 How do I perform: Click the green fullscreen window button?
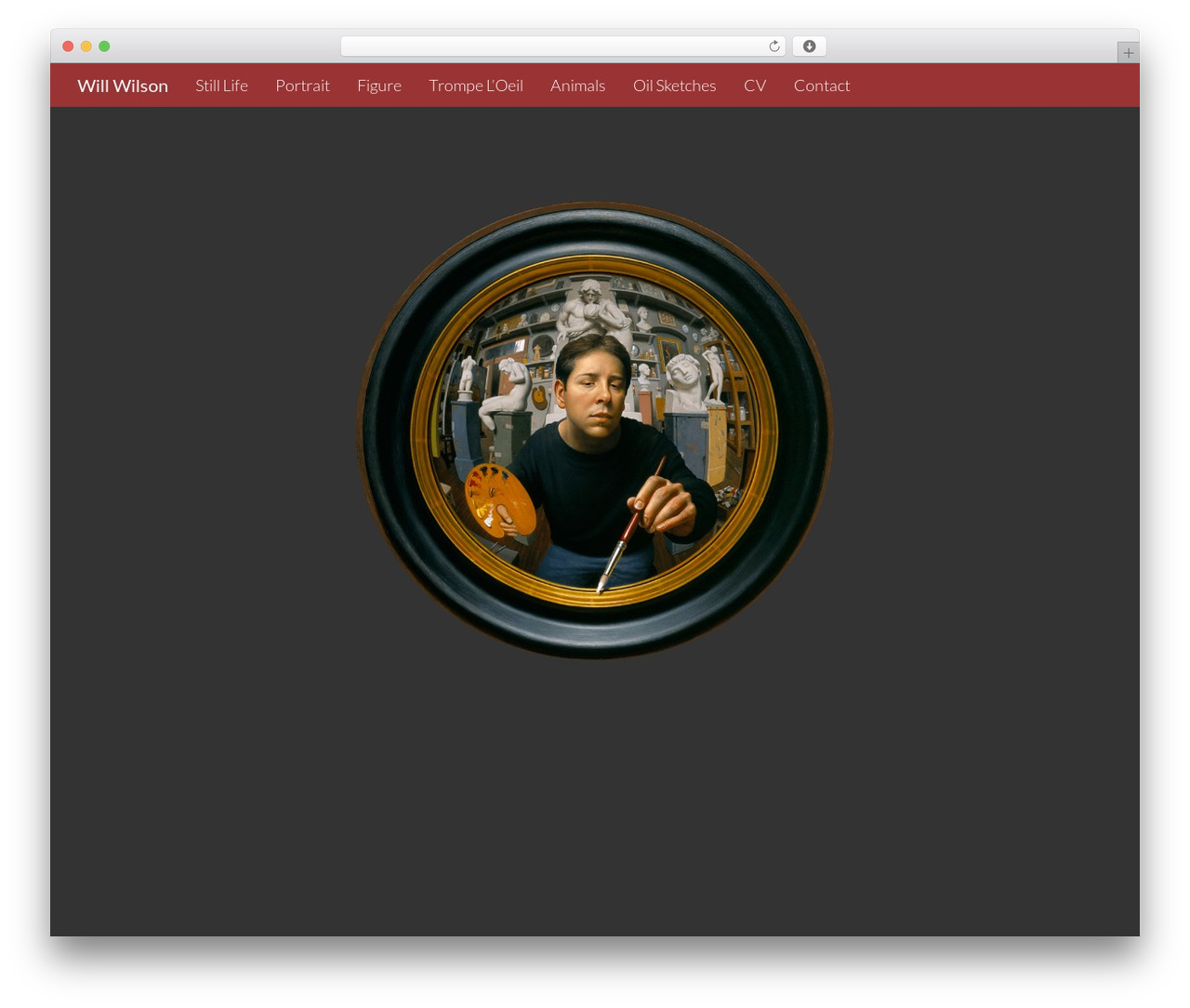pyautogui.click(x=104, y=46)
